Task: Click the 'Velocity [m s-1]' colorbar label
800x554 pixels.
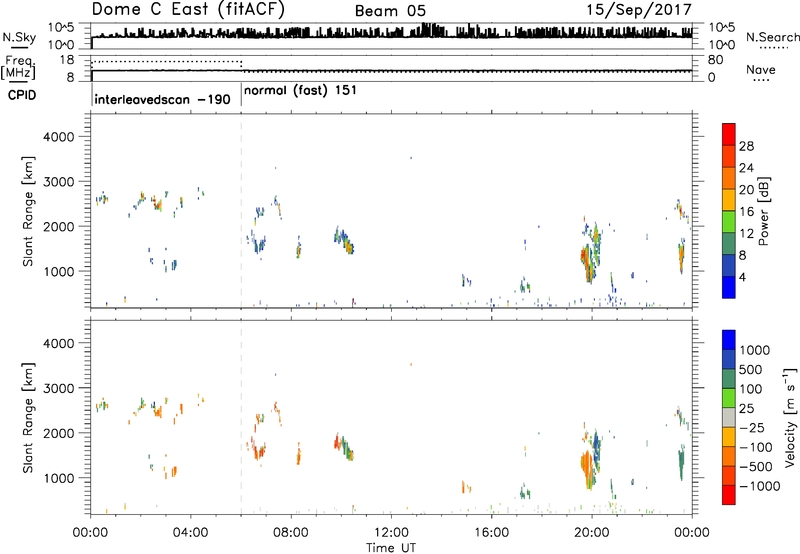Action: click(x=790, y=417)
